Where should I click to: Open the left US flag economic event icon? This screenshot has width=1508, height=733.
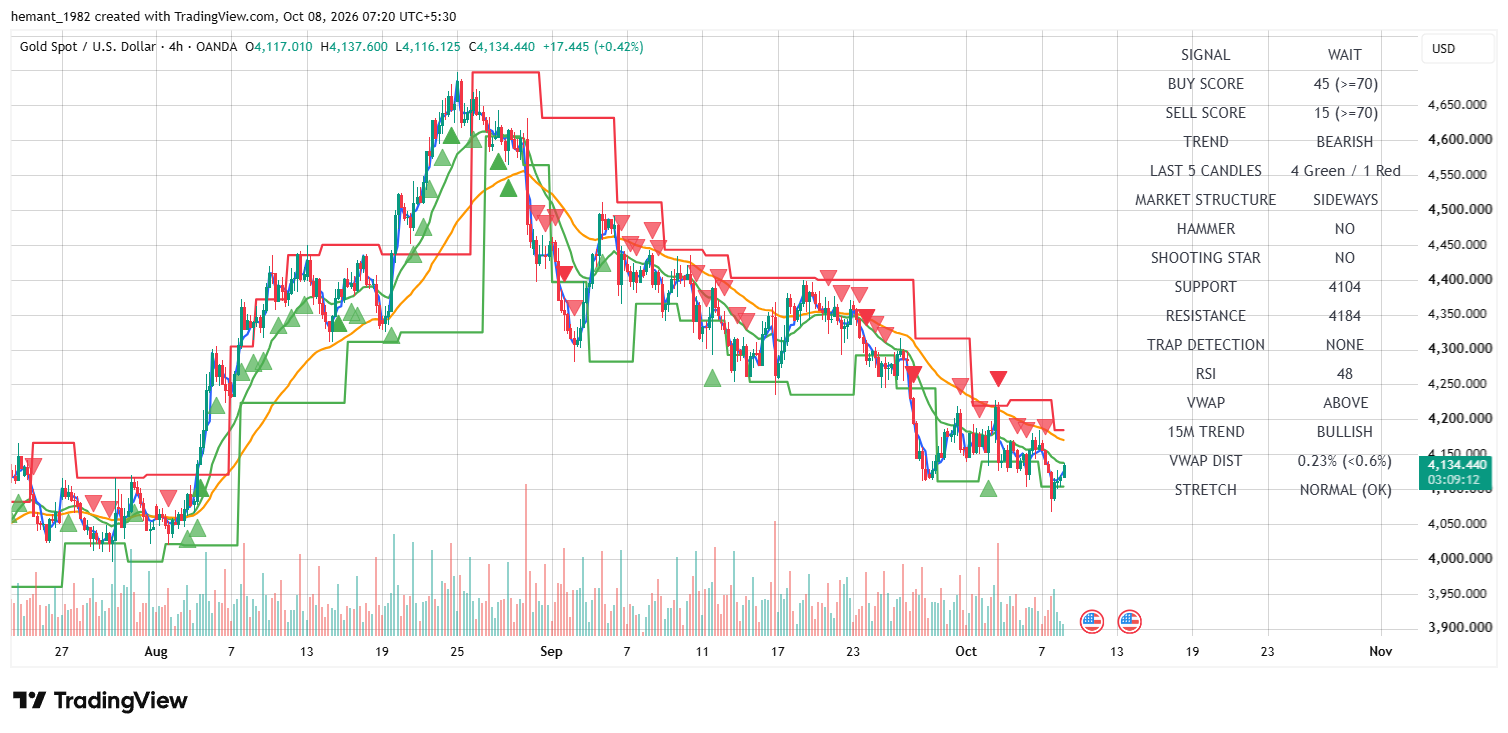tap(1092, 621)
